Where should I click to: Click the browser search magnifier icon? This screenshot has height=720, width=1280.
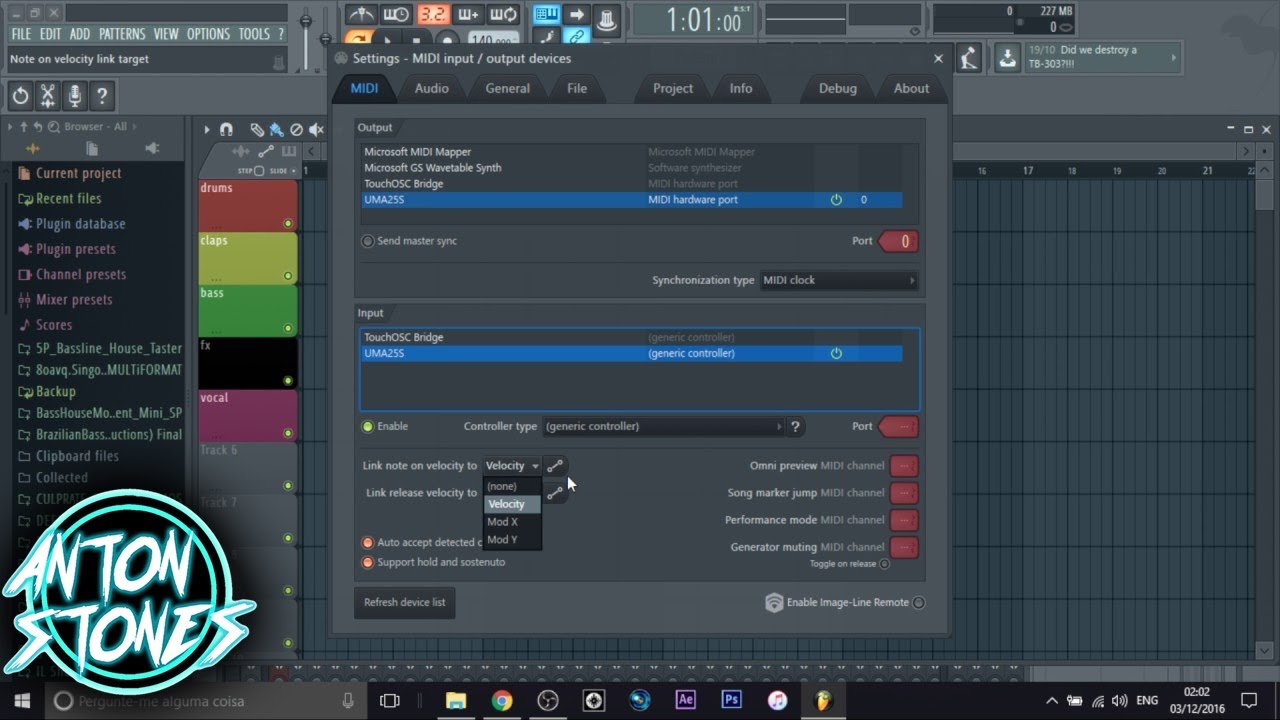53,127
